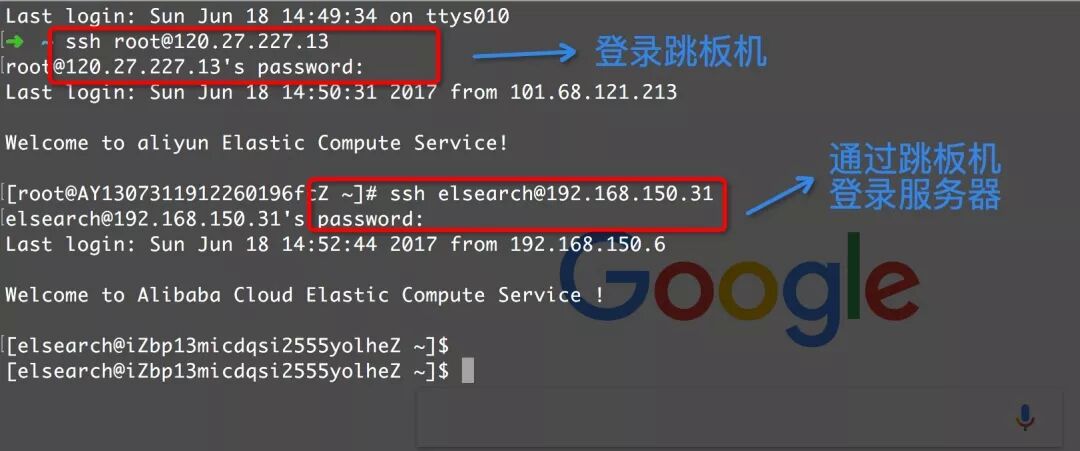This screenshot has width=1080, height=451.
Task: Click the IP address 192.168.150.6
Action: coord(588,244)
